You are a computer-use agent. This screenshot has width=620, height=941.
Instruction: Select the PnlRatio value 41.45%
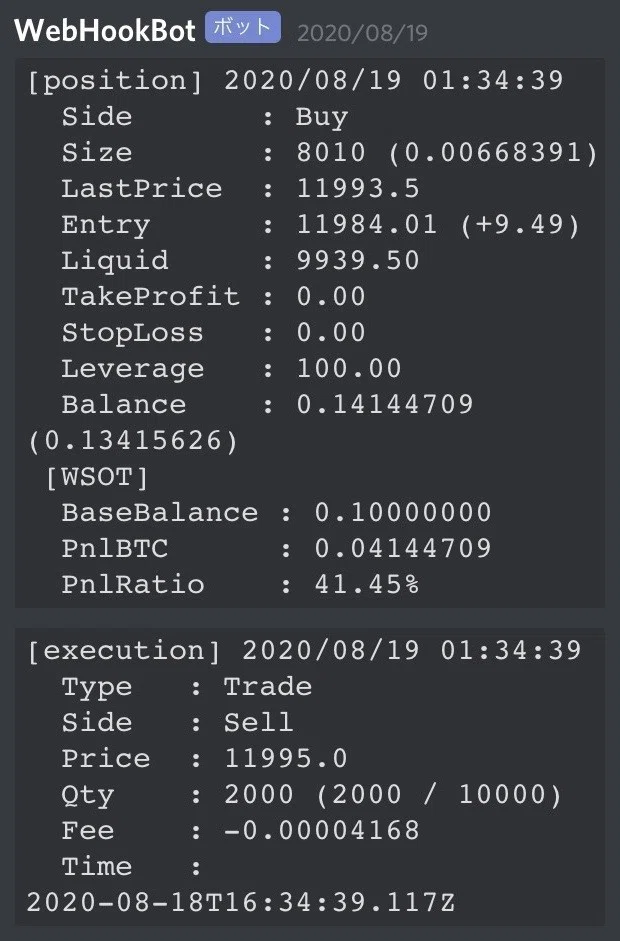[367, 585]
